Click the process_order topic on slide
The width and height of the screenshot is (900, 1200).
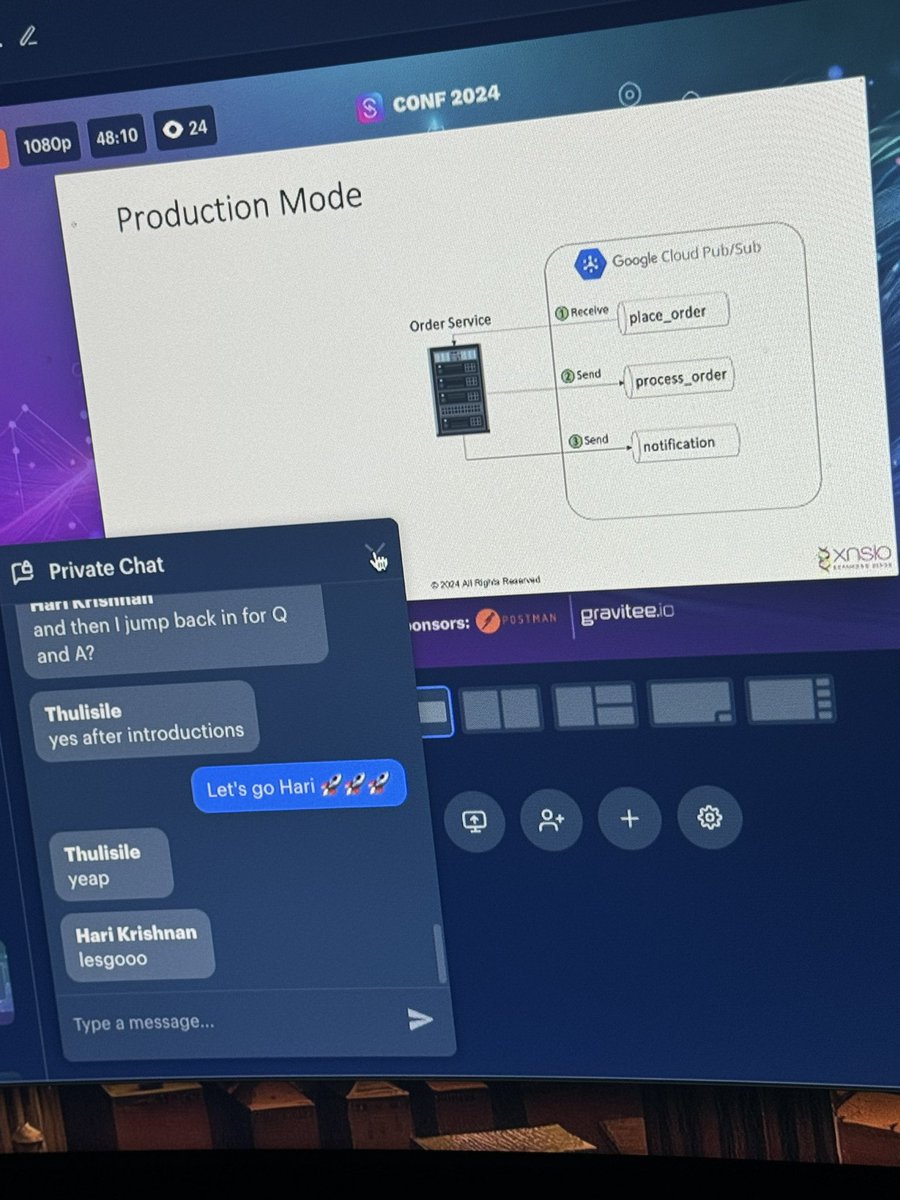tap(678, 378)
